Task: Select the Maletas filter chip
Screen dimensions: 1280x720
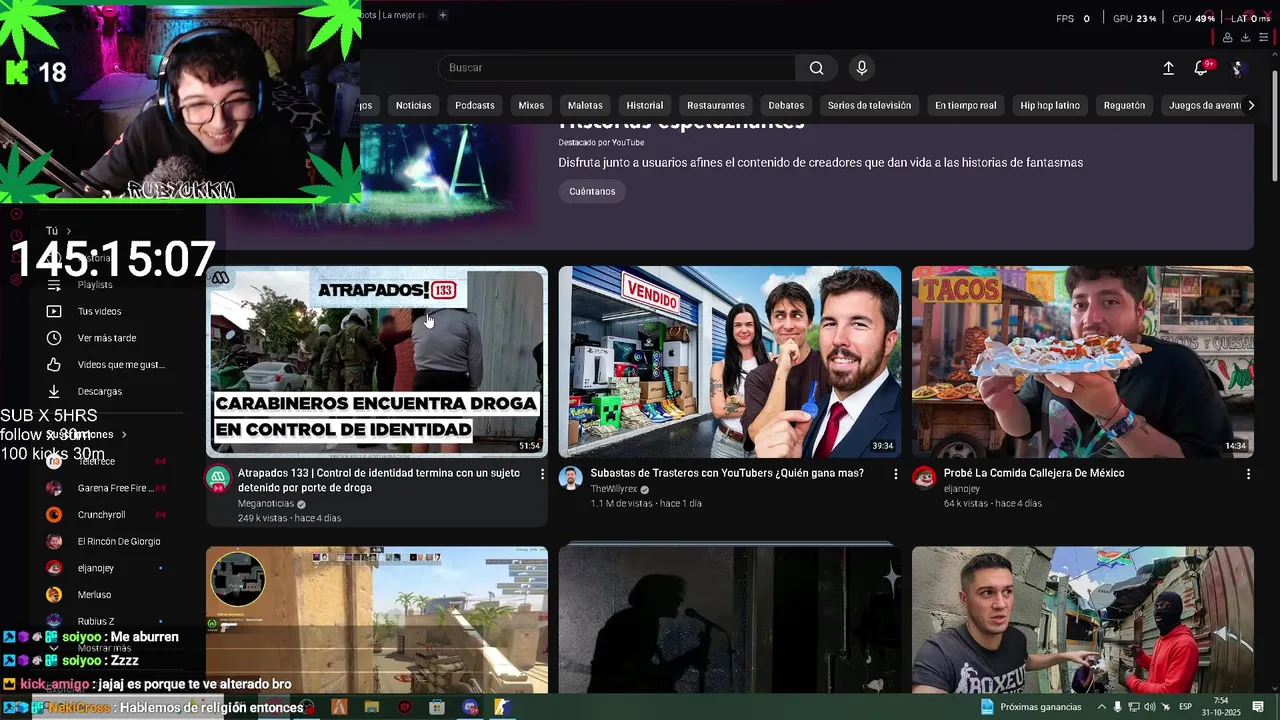Action: (x=585, y=105)
